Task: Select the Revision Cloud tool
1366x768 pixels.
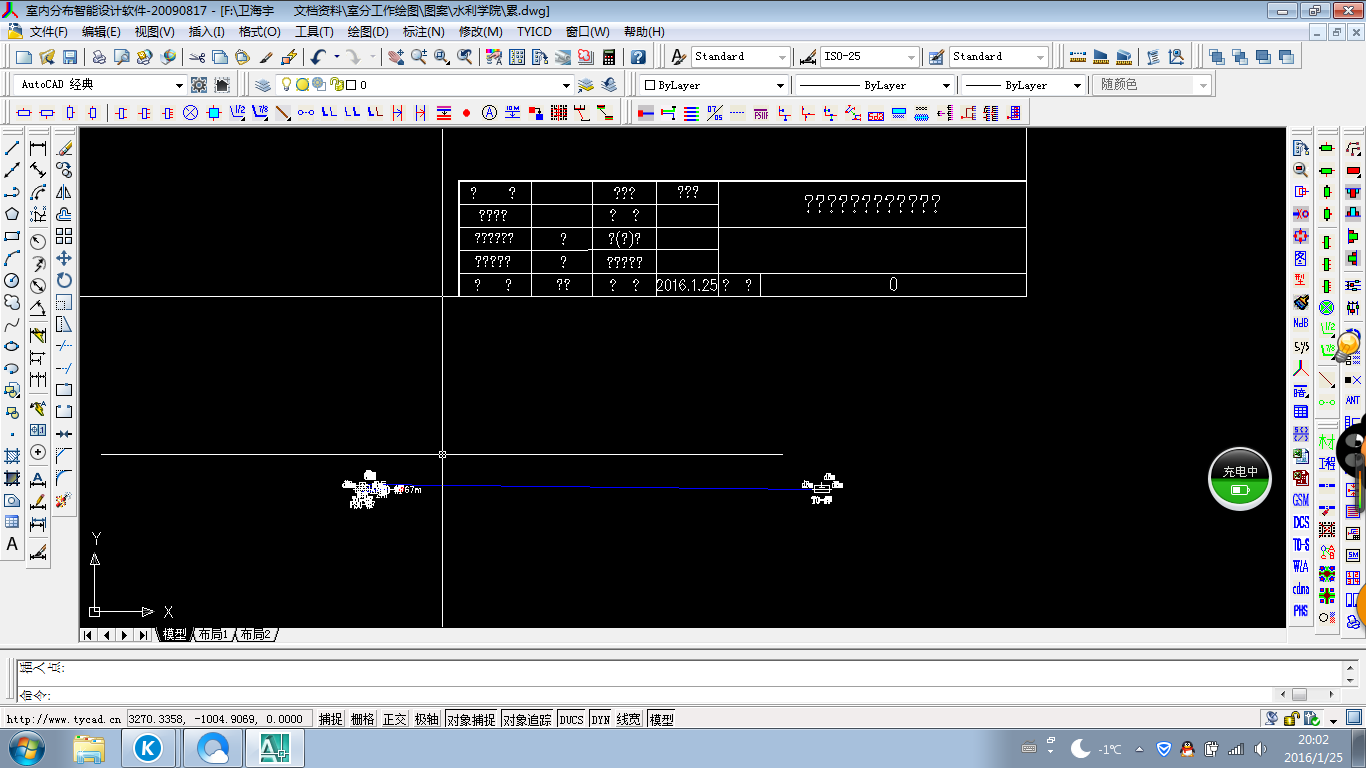Action: click(13, 302)
